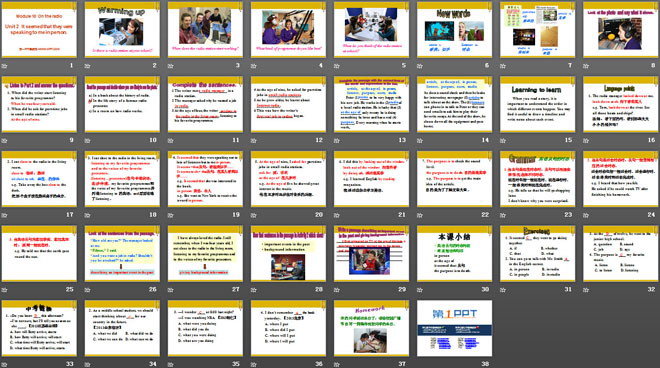Select the Module 10 title slide thumbnail
Screen dimensions: 660x368
pyautogui.click(x=39, y=29)
